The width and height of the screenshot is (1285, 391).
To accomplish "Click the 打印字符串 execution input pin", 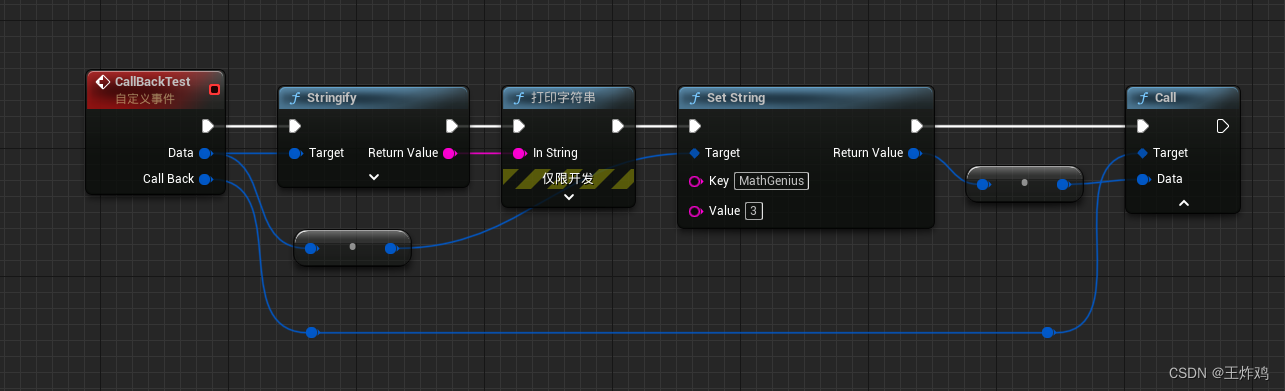I will click(x=519, y=126).
